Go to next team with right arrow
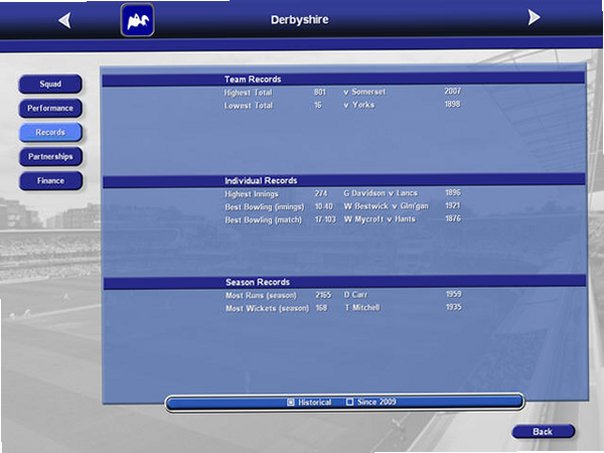 point(534,17)
